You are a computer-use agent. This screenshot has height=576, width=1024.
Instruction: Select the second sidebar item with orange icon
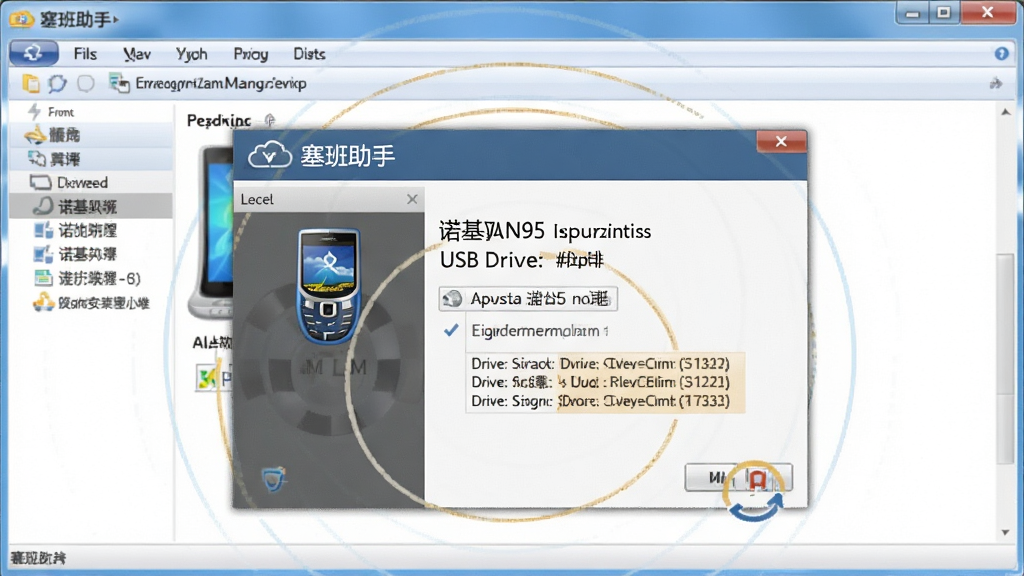click(91, 135)
